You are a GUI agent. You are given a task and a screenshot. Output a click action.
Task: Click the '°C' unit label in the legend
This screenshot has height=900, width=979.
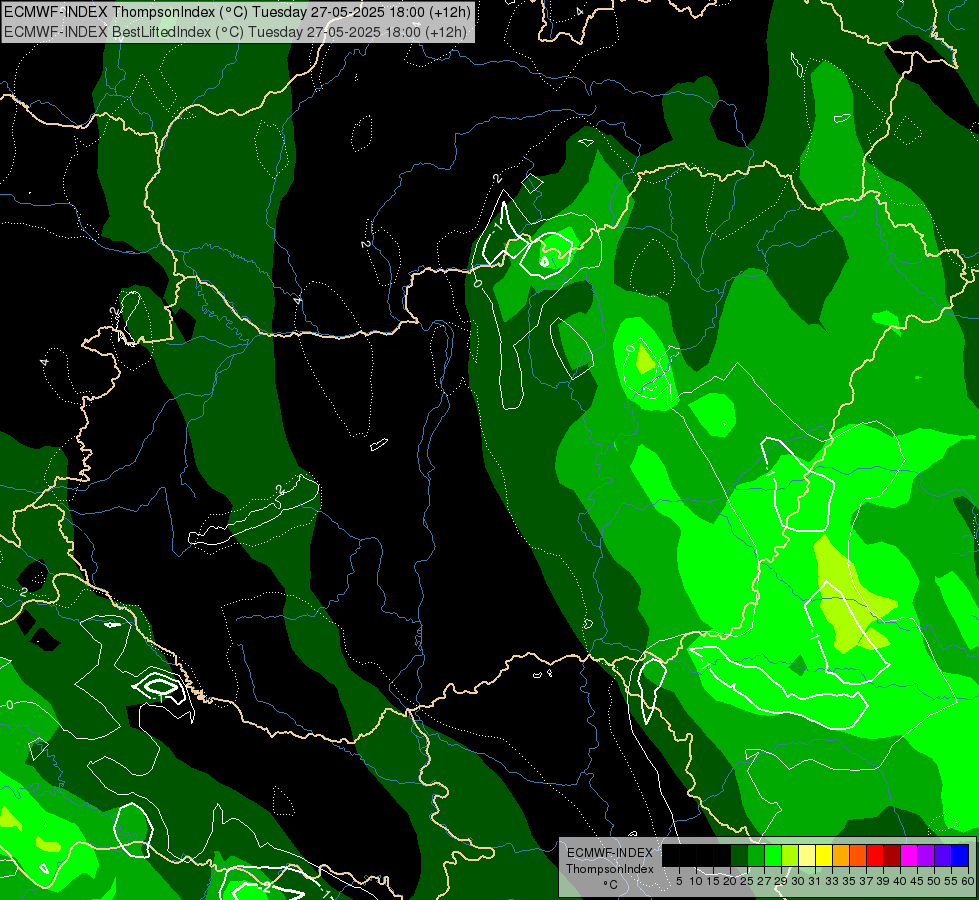point(611,885)
